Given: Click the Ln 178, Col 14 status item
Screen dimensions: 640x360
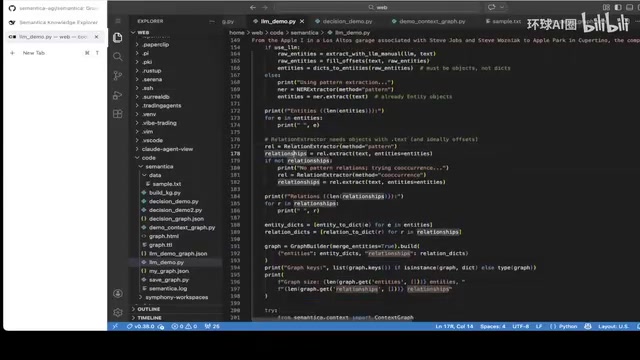Looking at the screenshot, I should (x=454, y=326).
